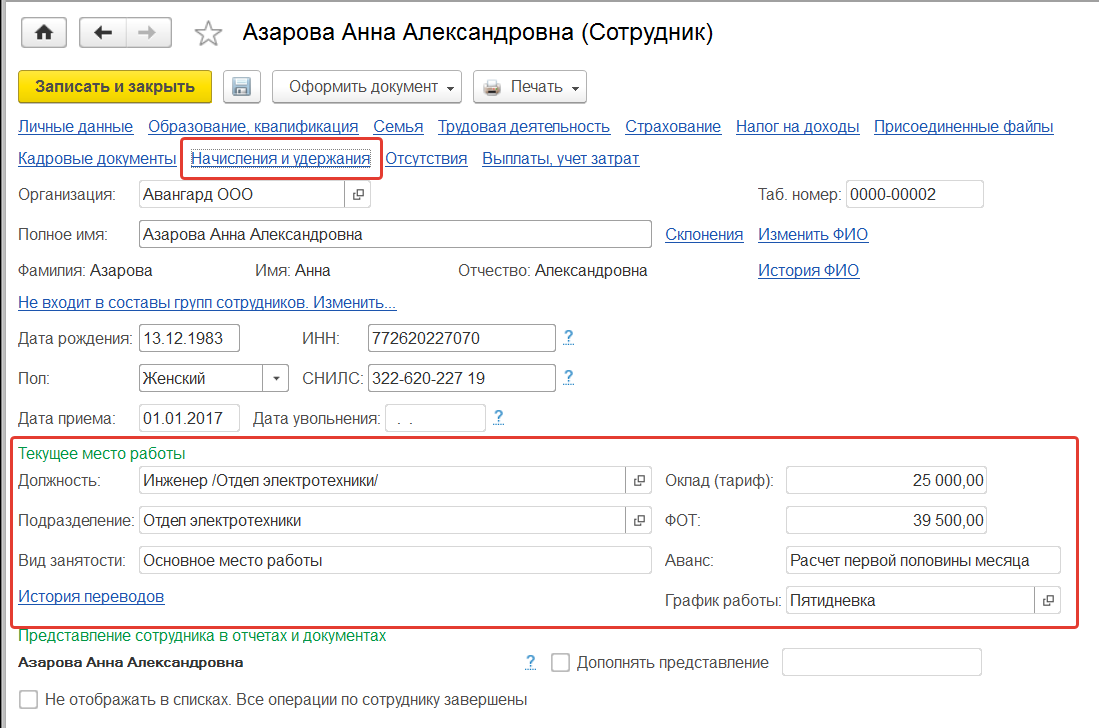Image resolution: width=1099 pixels, height=728 pixels.
Task: Enable the Дополнять представление checkbox
Action: (x=560, y=663)
